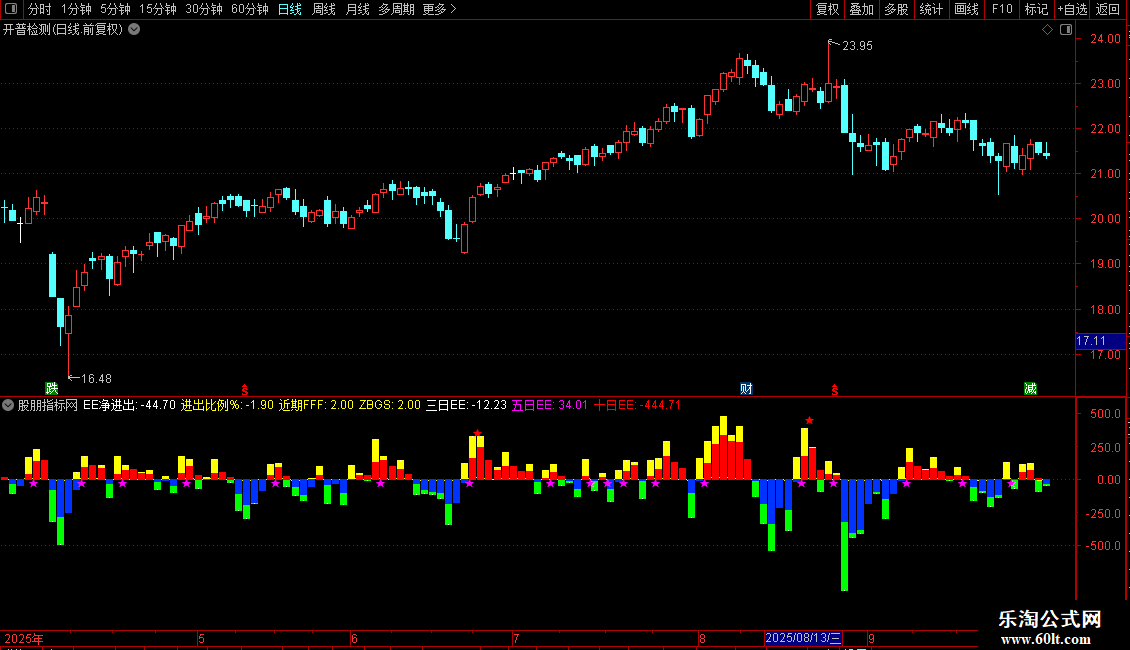Click the green 减 shareholding marker
The height and width of the screenshot is (650, 1130).
pos(1031,388)
